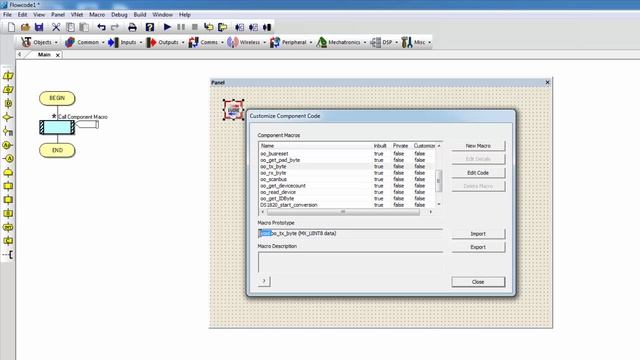This screenshot has width=640, height=360.
Task: Click the New Macro button
Action: coord(478,146)
